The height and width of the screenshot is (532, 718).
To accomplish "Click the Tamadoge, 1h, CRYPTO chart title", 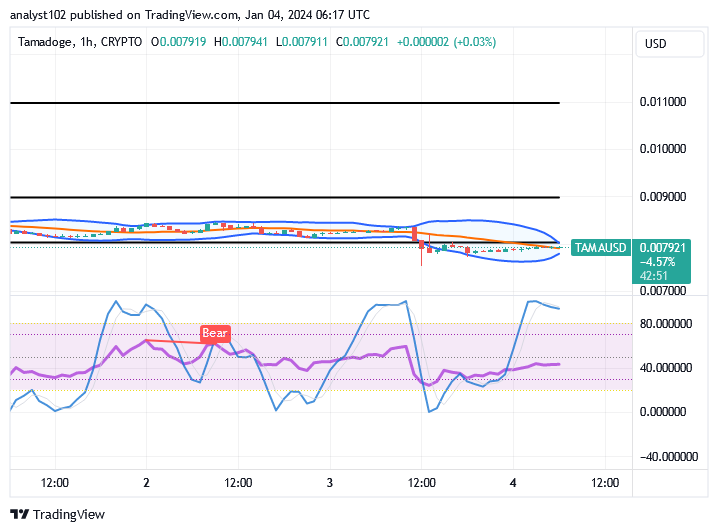I will tap(80, 42).
